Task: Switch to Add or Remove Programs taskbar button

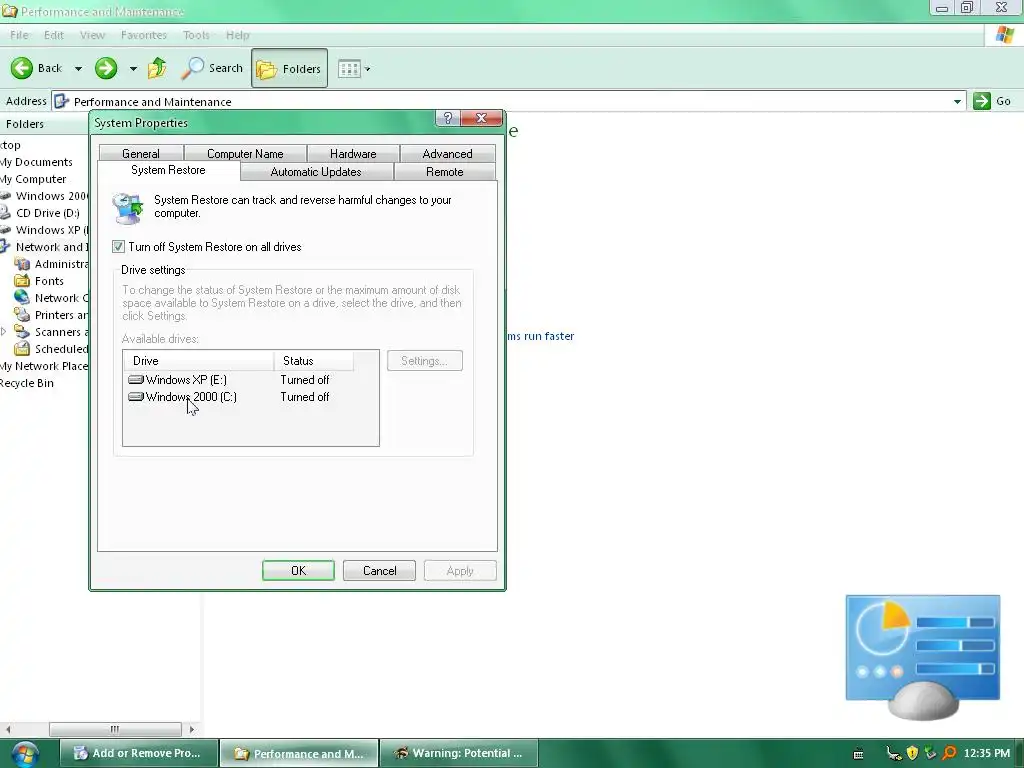Action: pos(138,753)
